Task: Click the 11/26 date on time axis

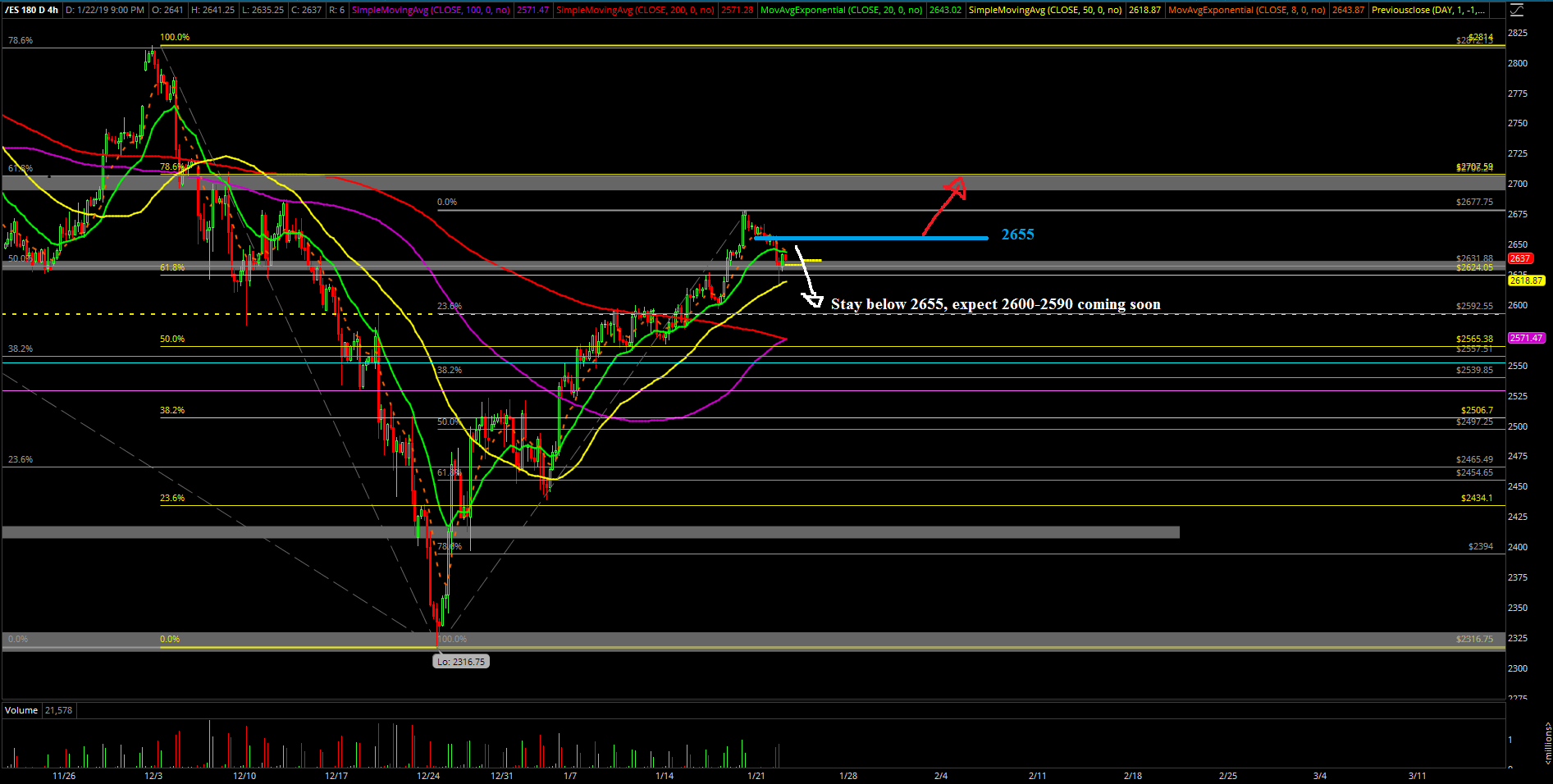Action: (64, 776)
